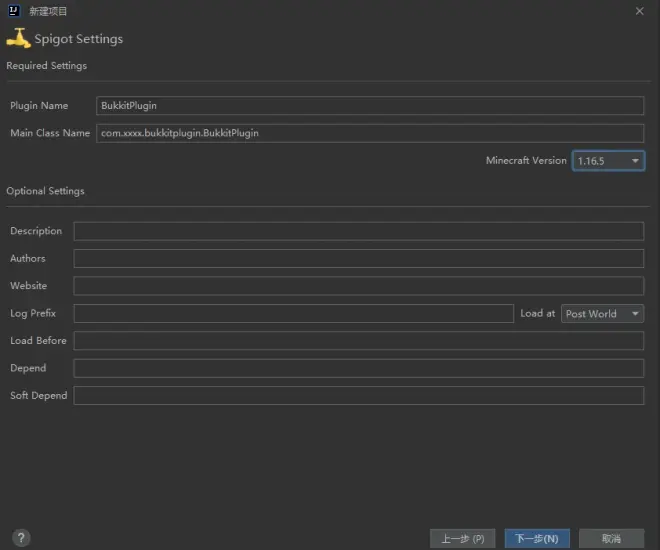Close the new project dialog
Image resolution: width=660 pixels, height=550 pixels.
click(x=639, y=11)
